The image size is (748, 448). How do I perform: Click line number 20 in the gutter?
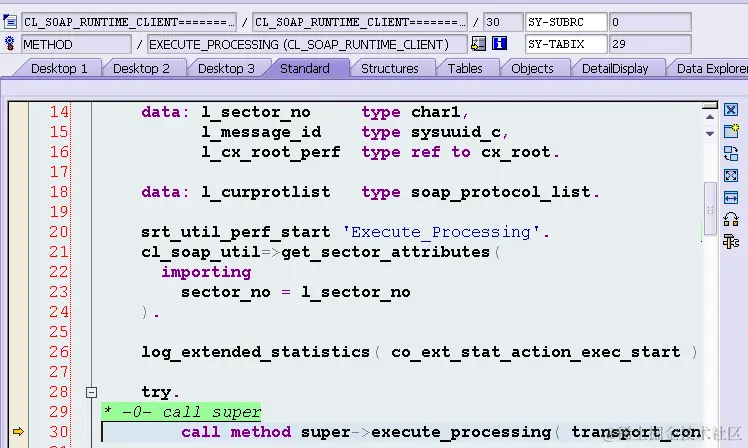tap(59, 232)
